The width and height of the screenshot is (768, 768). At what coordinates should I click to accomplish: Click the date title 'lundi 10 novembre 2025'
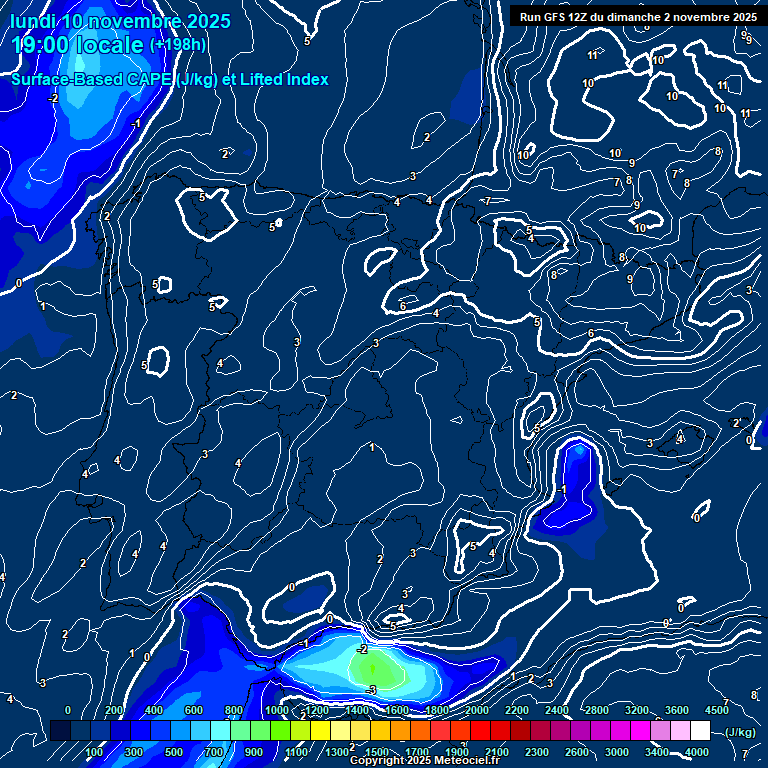120,21
